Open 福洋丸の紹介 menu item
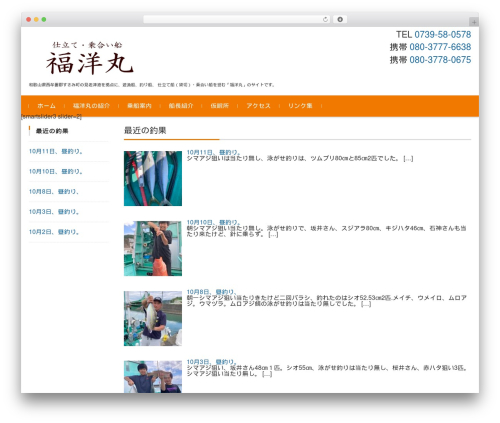 91,106
